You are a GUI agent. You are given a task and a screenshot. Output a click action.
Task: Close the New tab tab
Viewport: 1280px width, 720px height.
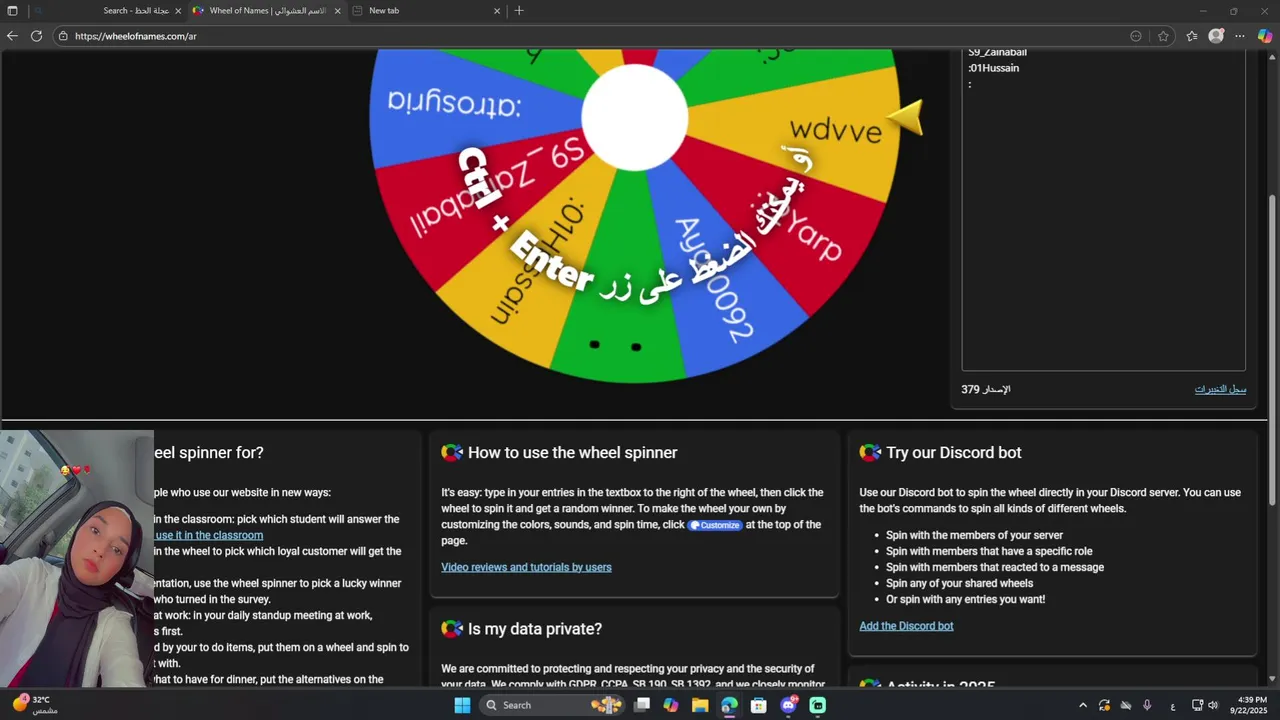click(x=497, y=11)
